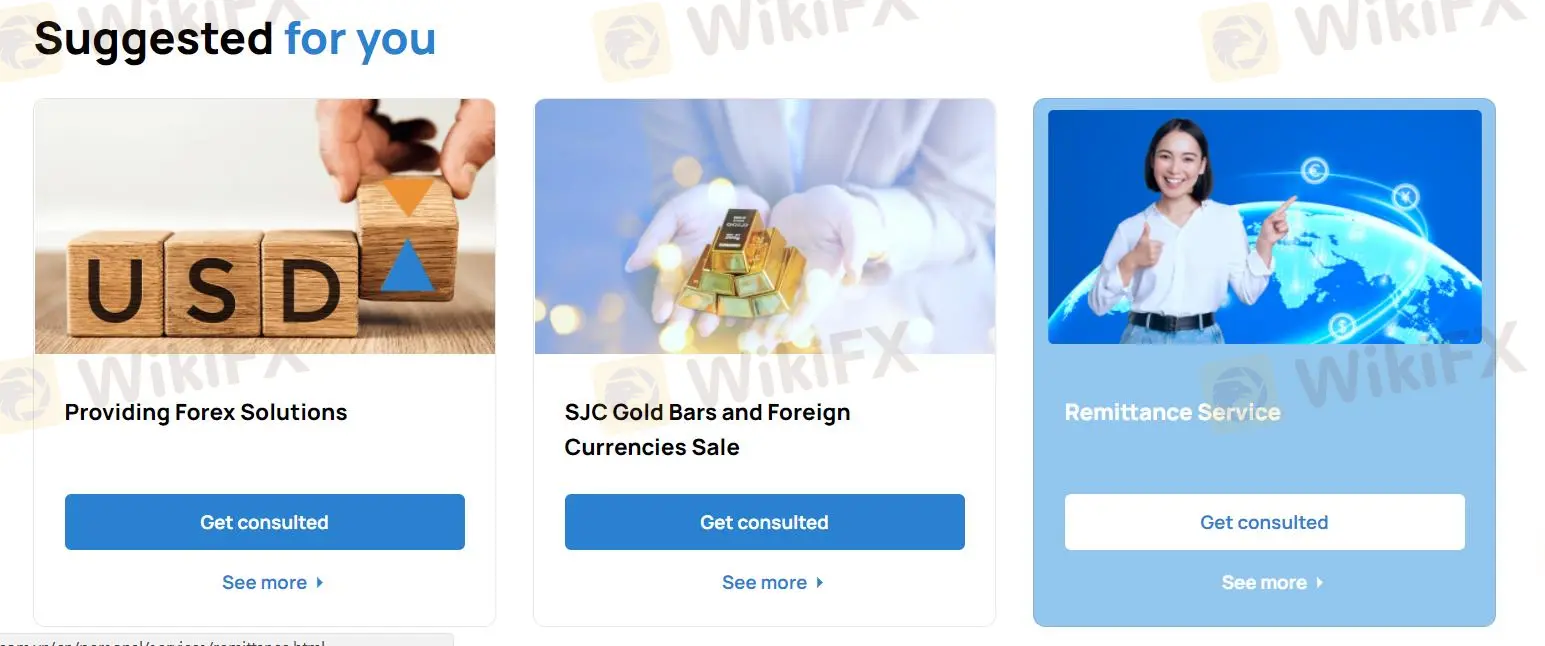Image resolution: width=1545 pixels, height=646 pixels.
Task: Click the arrow icon beside Forex See more
Action: click(320, 582)
